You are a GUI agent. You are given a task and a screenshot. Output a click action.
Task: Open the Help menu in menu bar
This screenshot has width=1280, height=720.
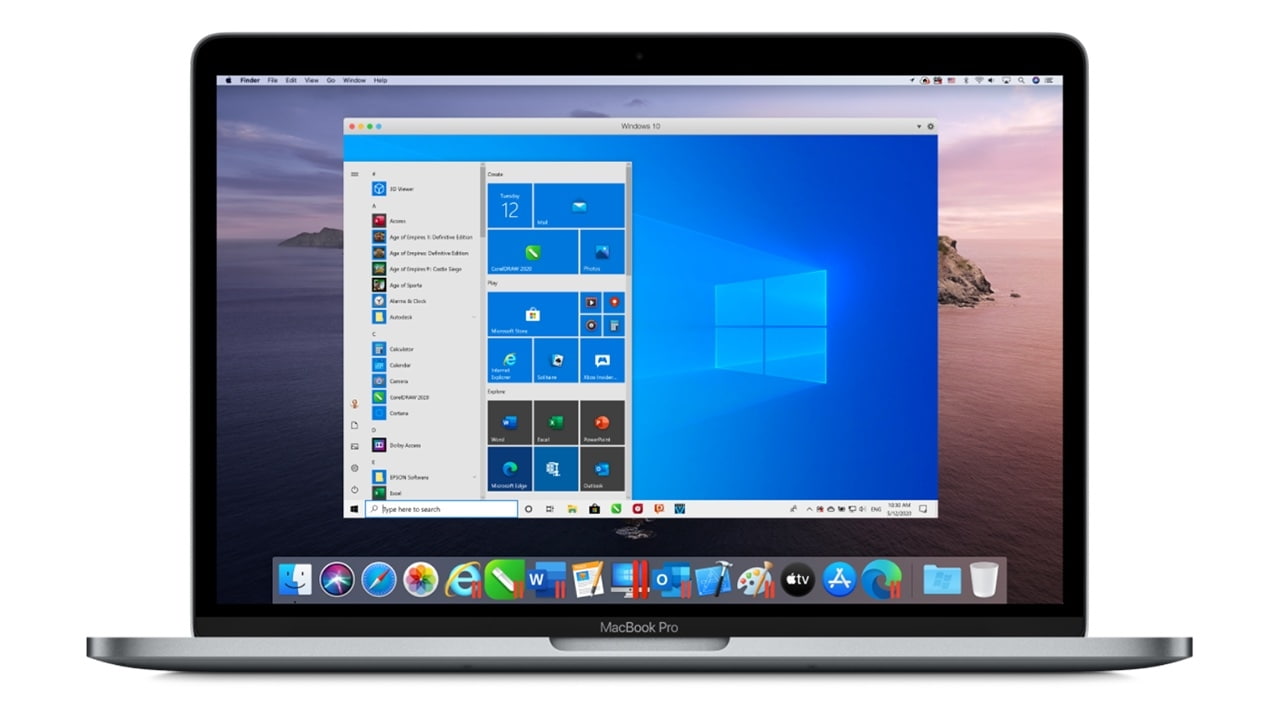[x=380, y=80]
